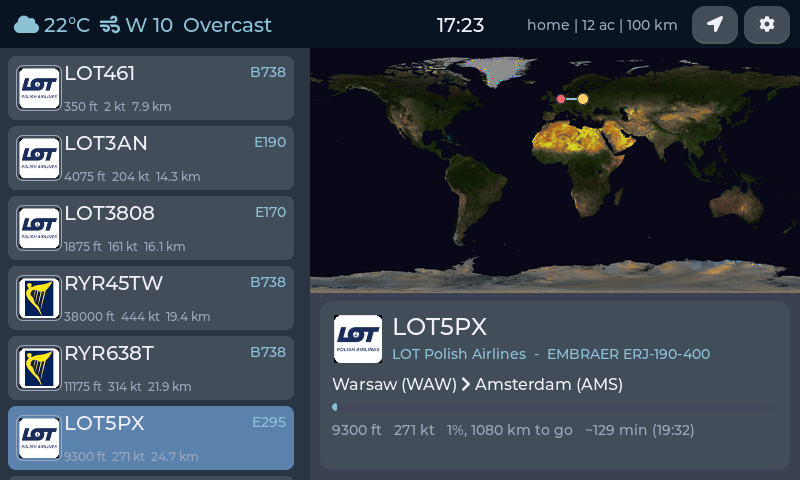Click '38000 ft 444 kt 19.4 km' stats
This screenshot has height=480, width=800.
pyautogui.click(x=137, y=317)
